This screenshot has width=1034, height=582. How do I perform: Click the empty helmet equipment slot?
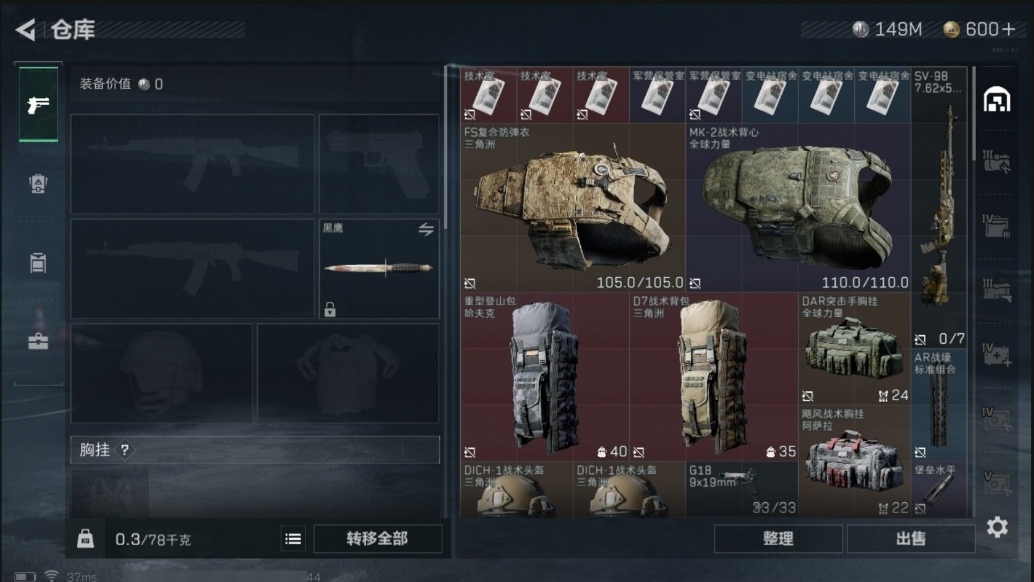tap(162, 373)
